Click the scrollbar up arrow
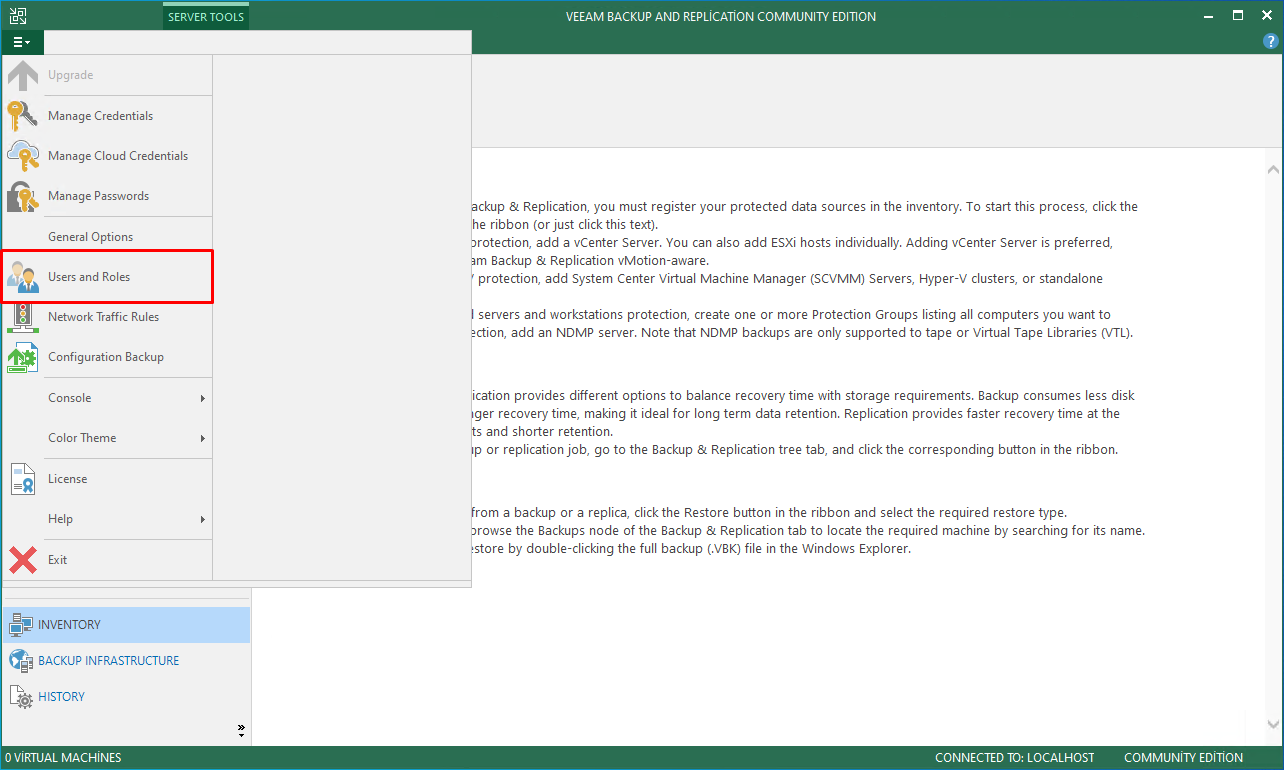1284x770 pixels. (x=1273, y=171)
